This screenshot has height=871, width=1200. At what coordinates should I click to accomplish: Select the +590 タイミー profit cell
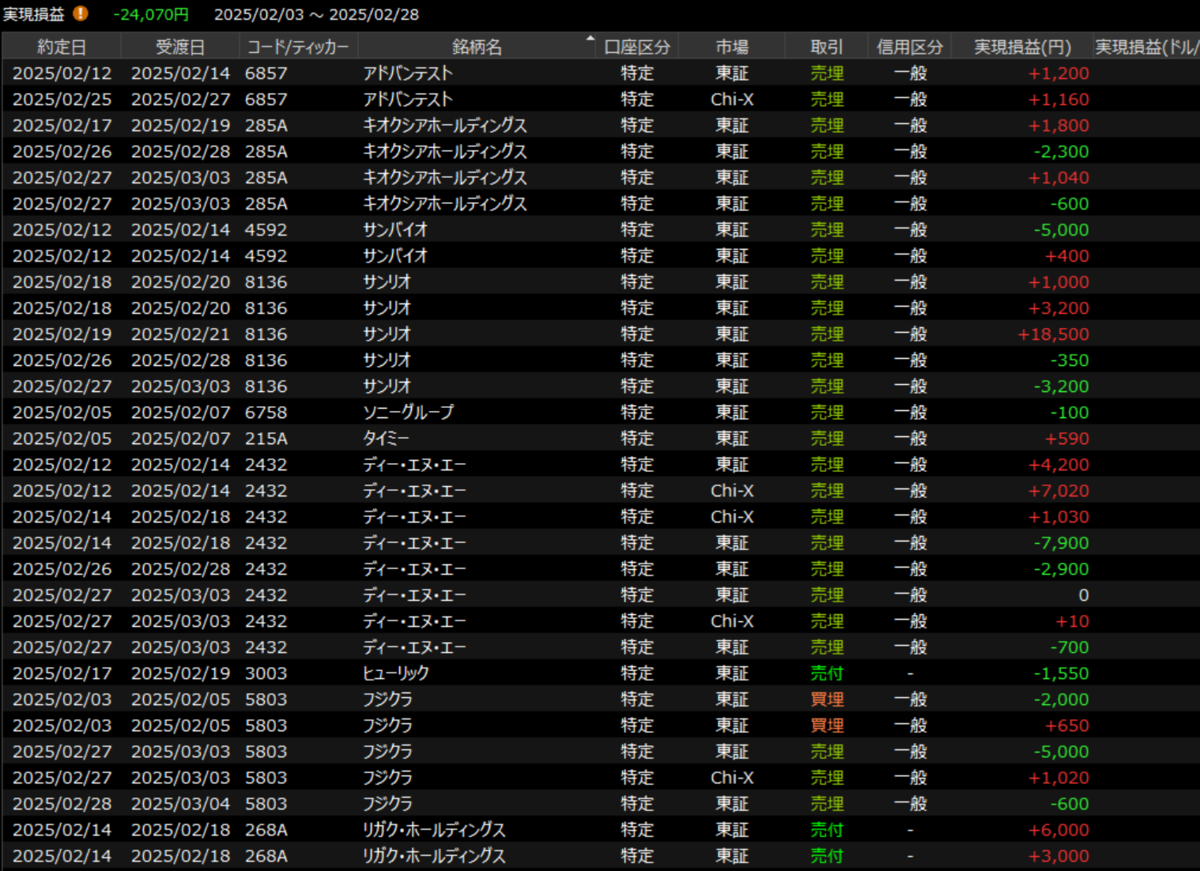coord(1067,438)
